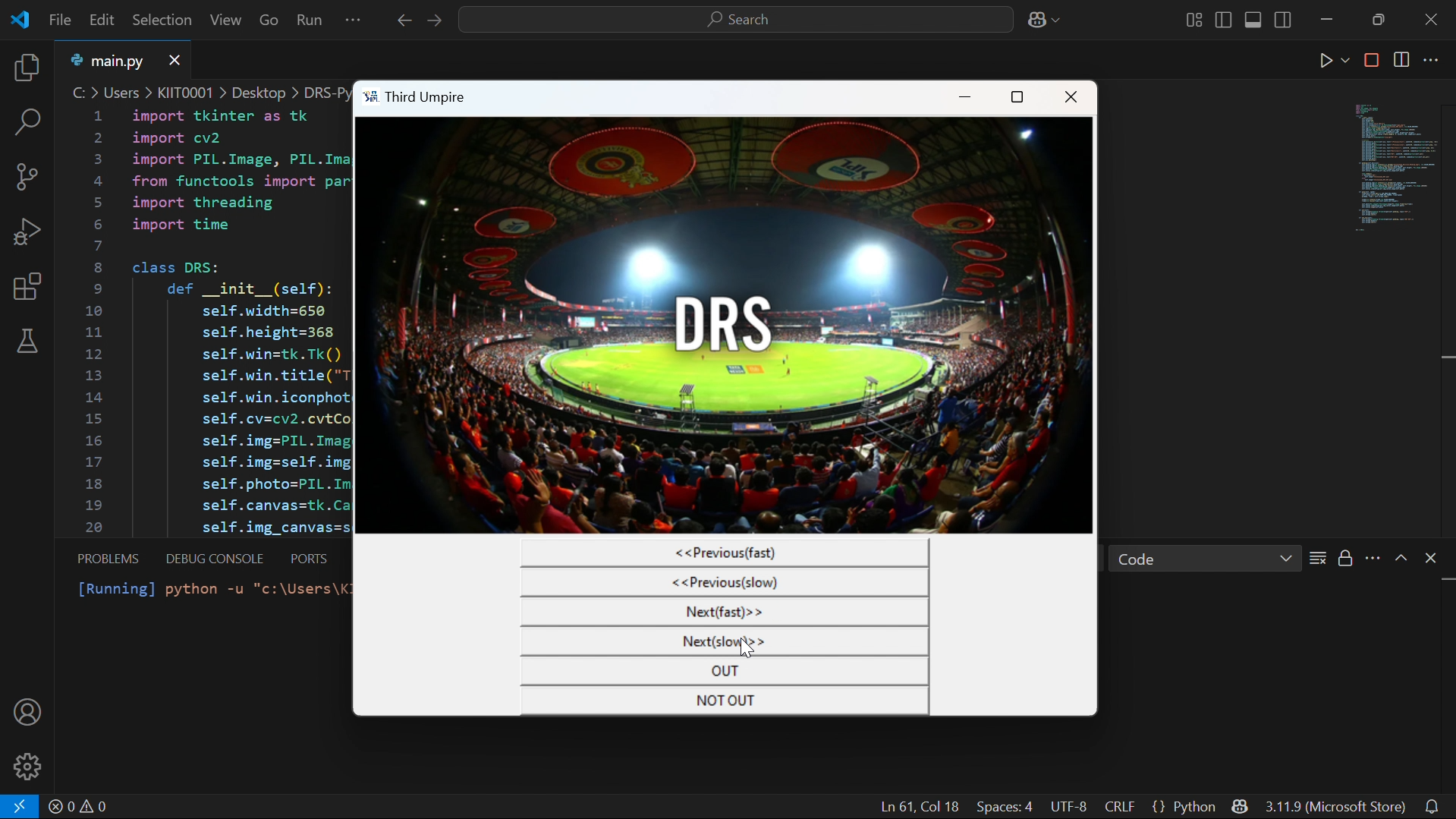Select the Search icon in the sidebar
The image size is (1456, 819).
click(x=27, y=121)
